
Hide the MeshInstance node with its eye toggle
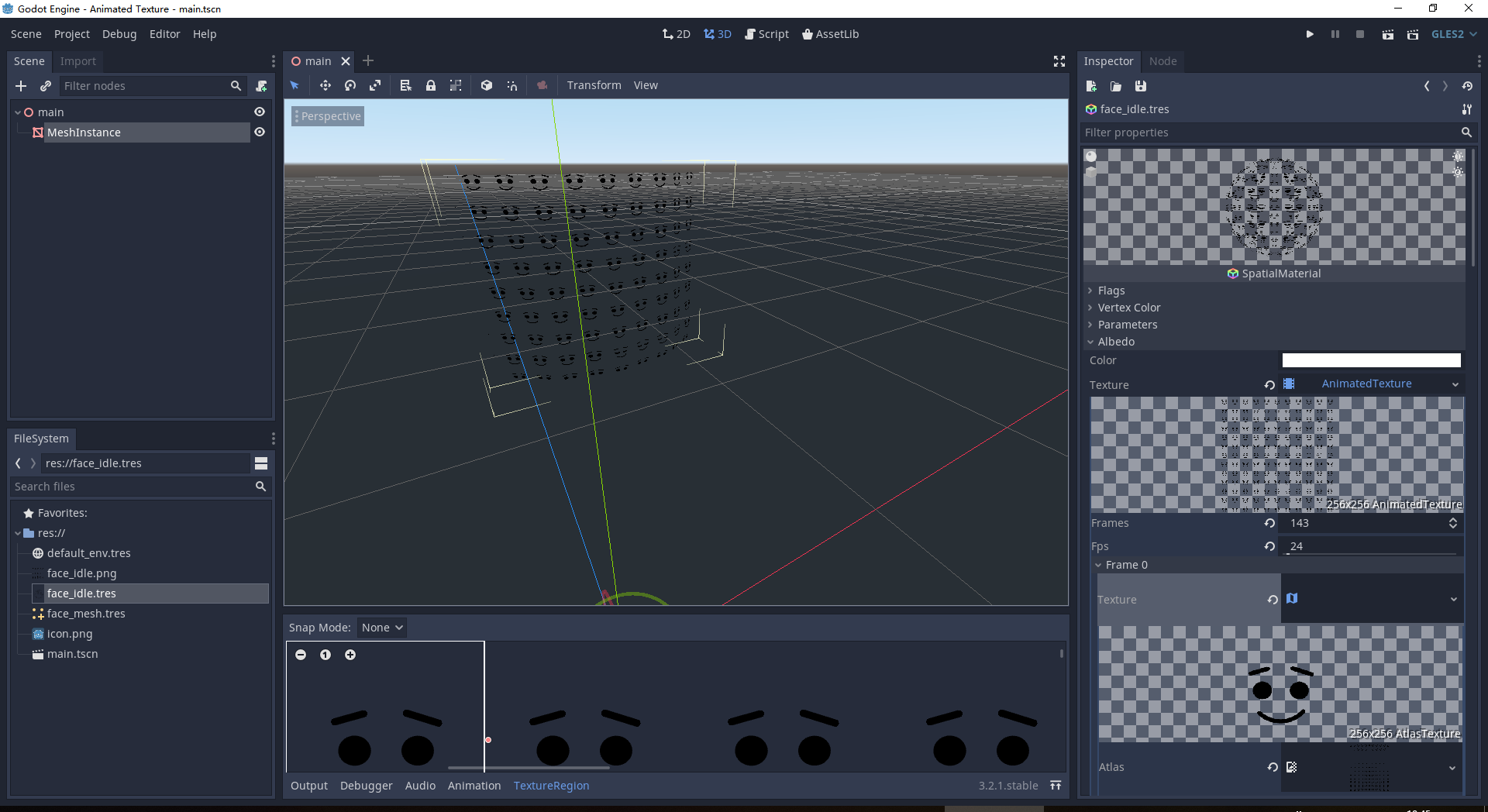point(259,132)
